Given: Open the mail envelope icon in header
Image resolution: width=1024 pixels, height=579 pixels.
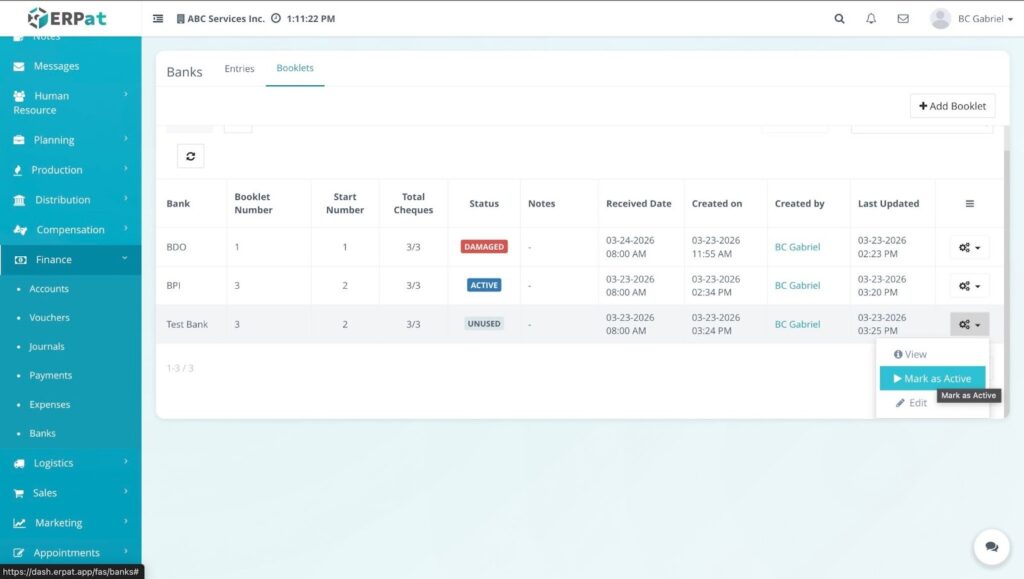Looking at the screenshot, I should click(903, 19).
